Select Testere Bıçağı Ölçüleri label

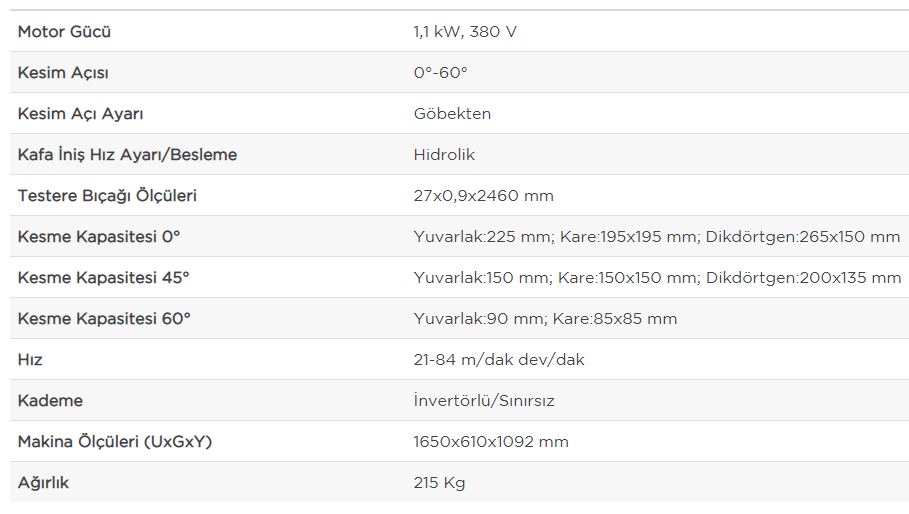107,195
